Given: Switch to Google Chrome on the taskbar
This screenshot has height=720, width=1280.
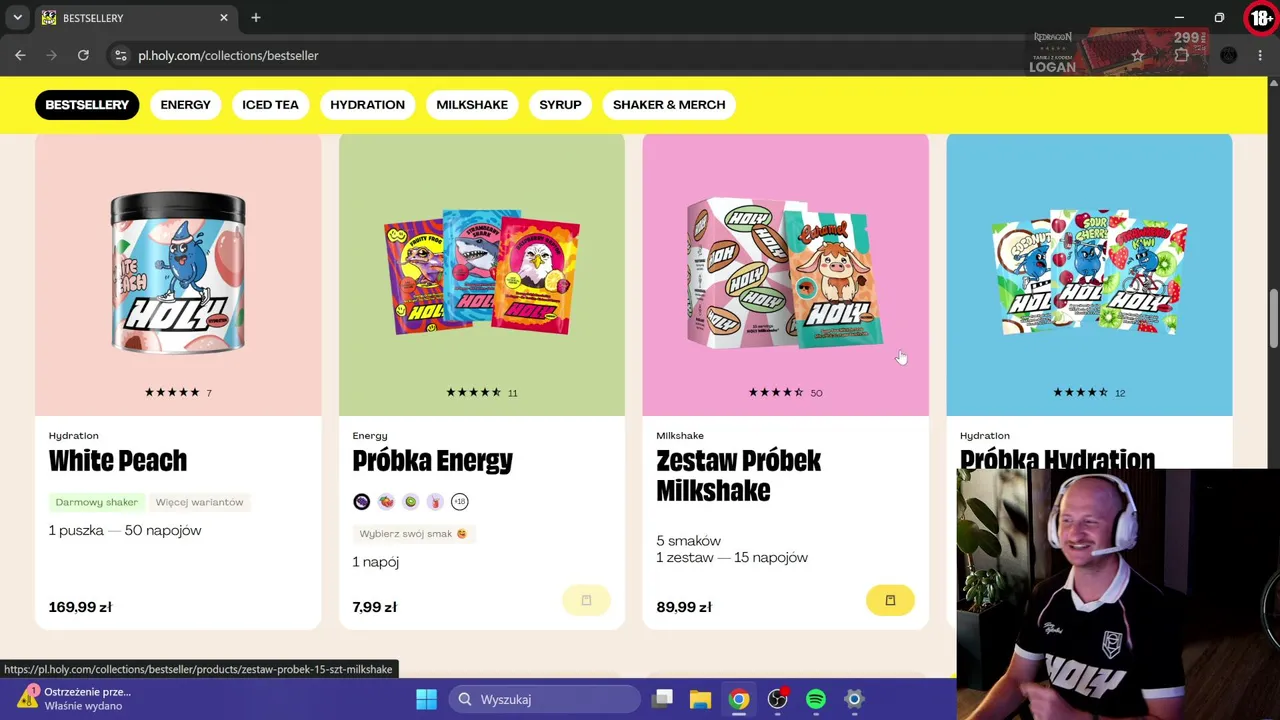Looking at the screenshot, I should [739, 699].
